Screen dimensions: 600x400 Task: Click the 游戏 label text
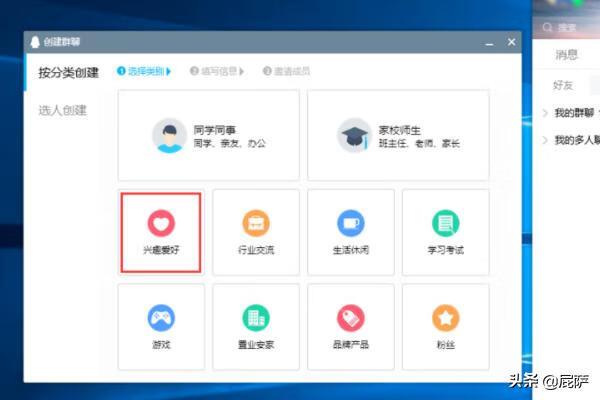point(161,345)
